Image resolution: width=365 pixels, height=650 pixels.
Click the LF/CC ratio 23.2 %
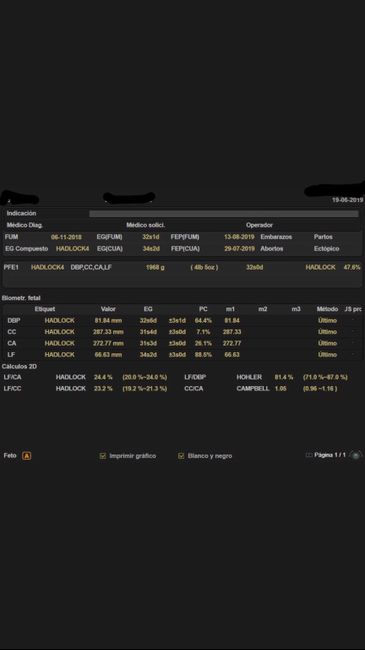pyautogui.click(x=103, y=388)
